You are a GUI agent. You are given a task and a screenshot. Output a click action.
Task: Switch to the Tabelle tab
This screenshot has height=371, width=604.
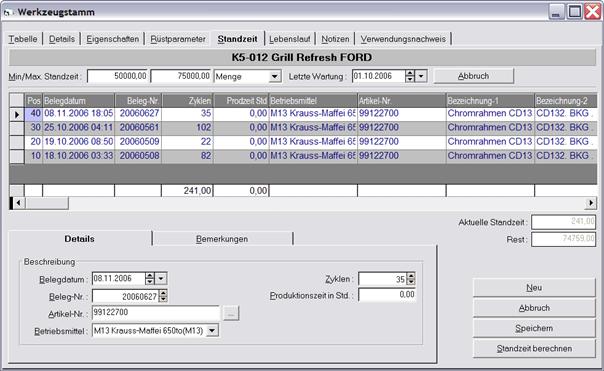[x=23, y=39]
